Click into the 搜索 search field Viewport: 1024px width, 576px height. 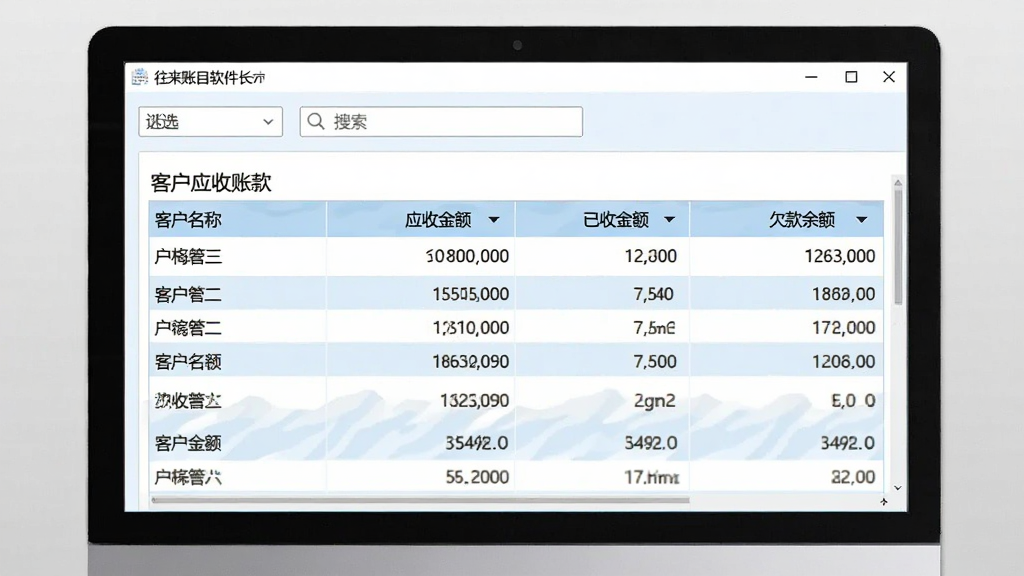coord(441,121)
